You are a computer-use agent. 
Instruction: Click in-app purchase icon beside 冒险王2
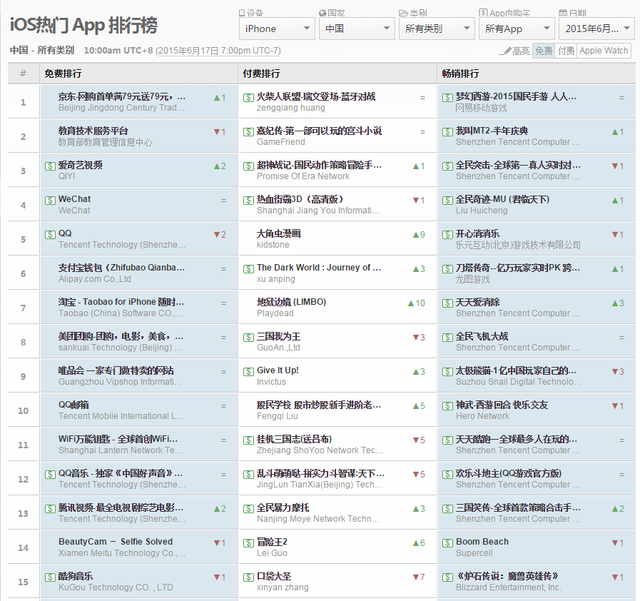(x=248, y=543)
